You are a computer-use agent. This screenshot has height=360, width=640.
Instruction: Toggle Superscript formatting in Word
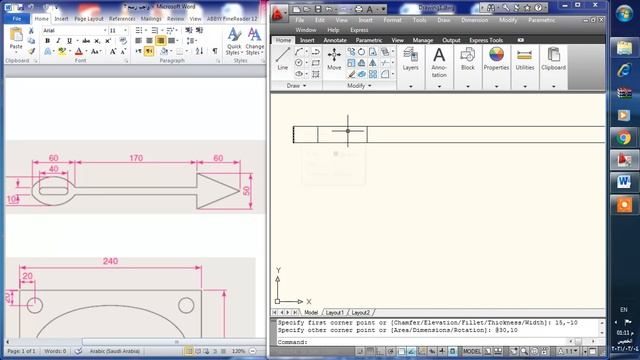(x=108, y=41)
